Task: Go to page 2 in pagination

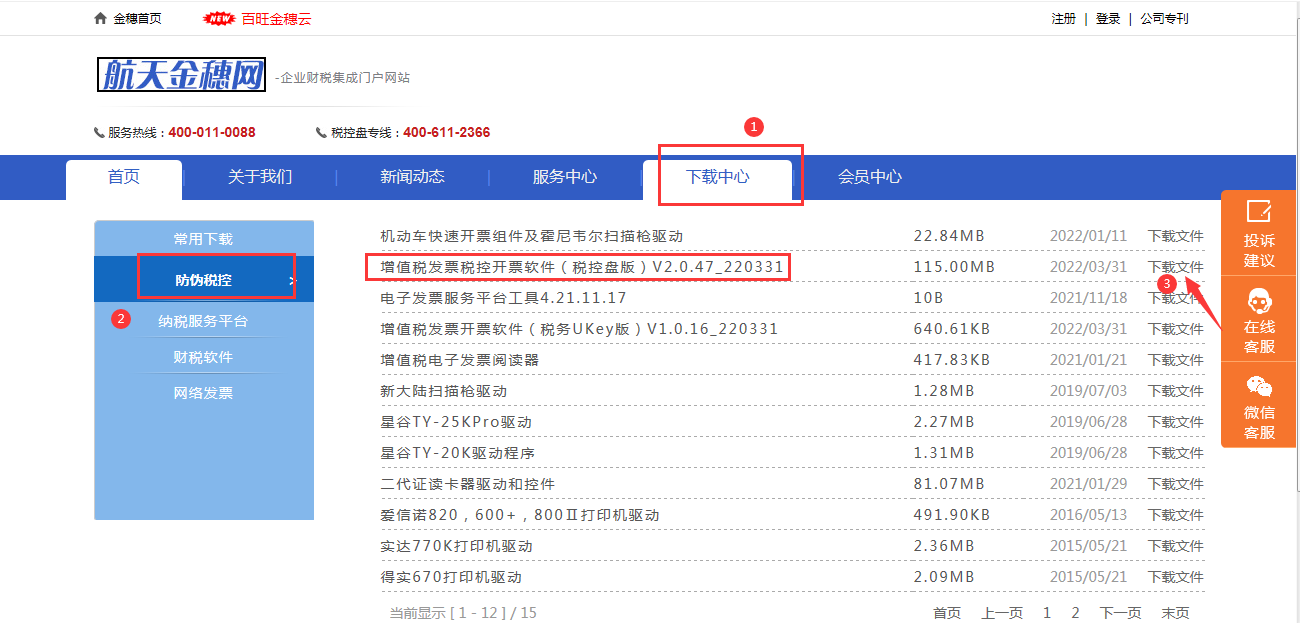Action: (x=1075, y=613)
